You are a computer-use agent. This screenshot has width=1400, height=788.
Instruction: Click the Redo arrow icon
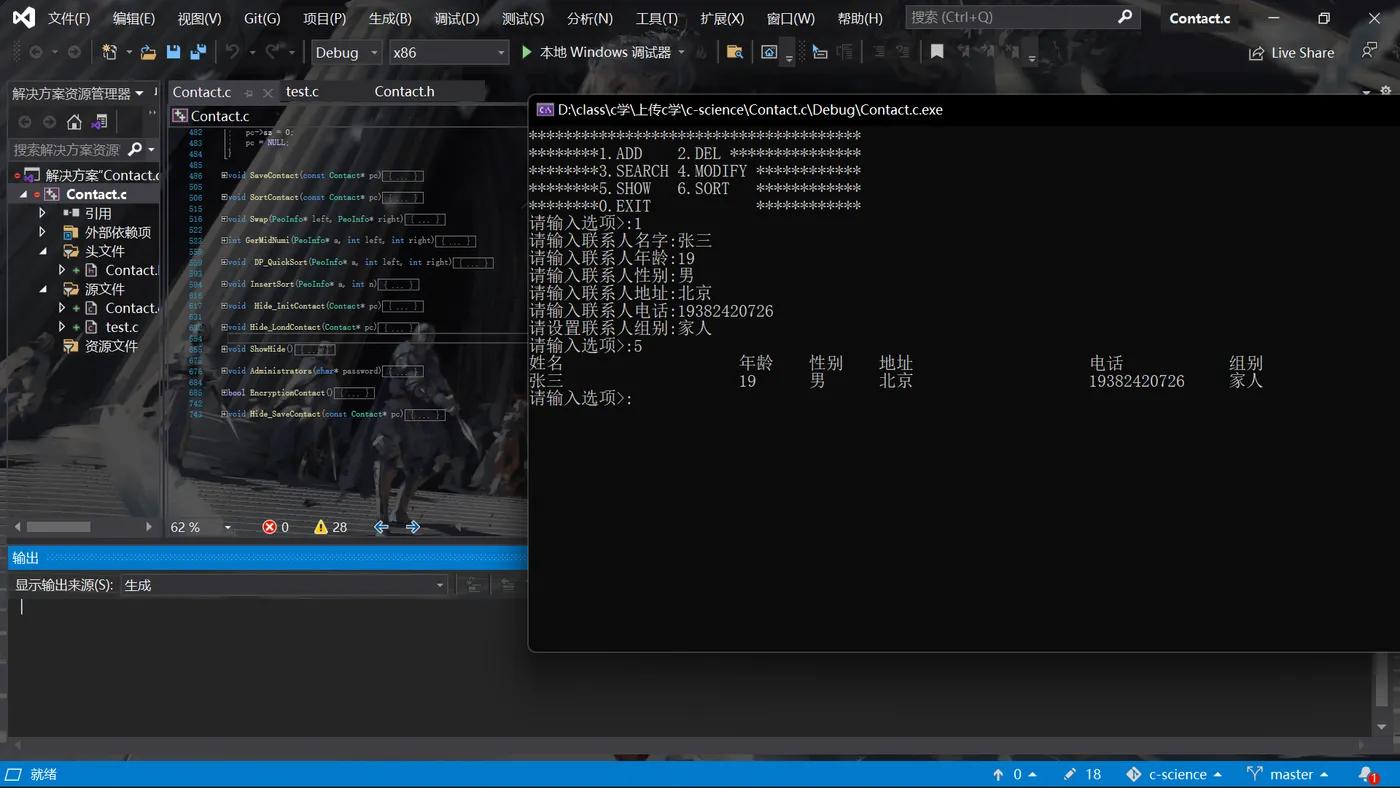273,52
